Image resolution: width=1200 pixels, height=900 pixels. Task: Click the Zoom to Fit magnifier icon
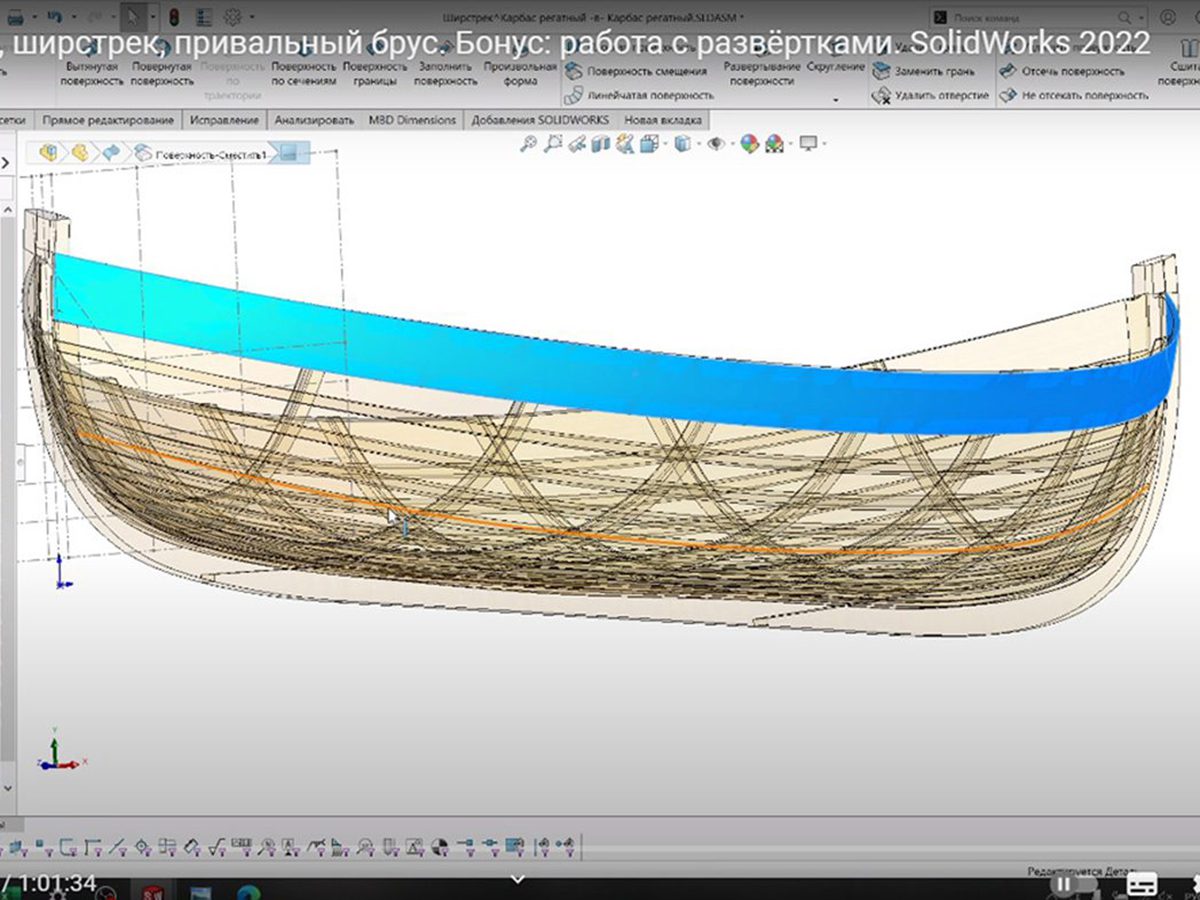coord(529,144)
